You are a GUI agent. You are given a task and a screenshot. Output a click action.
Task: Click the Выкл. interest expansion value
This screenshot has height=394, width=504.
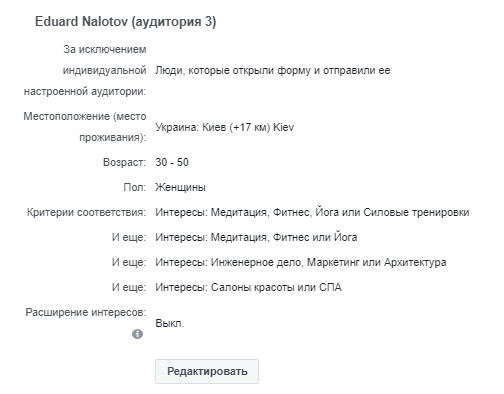click(170, 323)
